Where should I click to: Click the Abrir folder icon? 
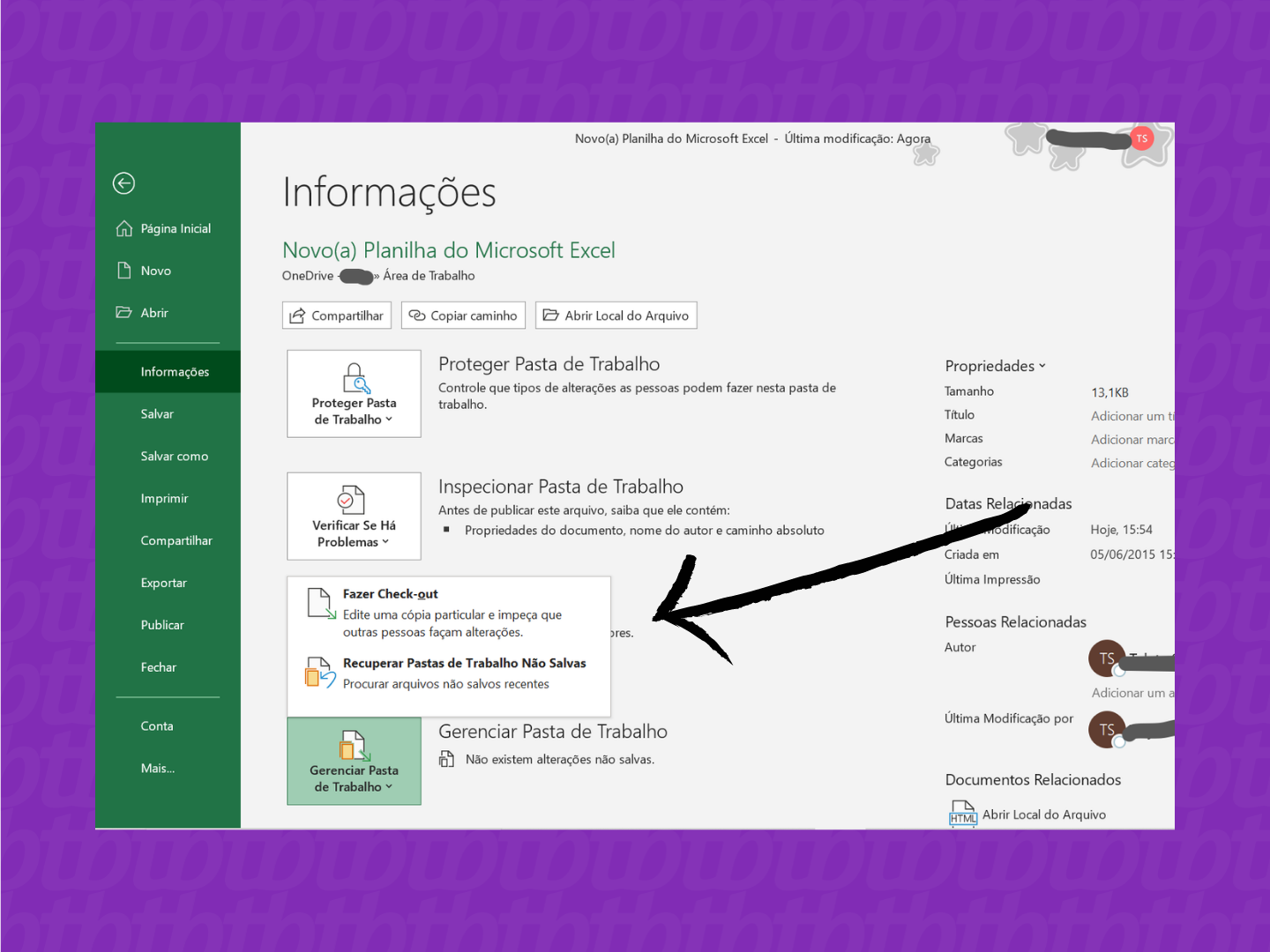(124, 312)
